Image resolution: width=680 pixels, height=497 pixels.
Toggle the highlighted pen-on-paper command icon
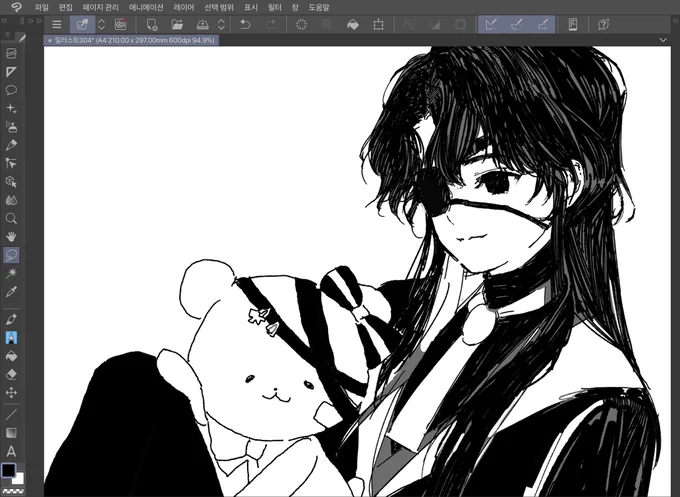coord(82,25)
